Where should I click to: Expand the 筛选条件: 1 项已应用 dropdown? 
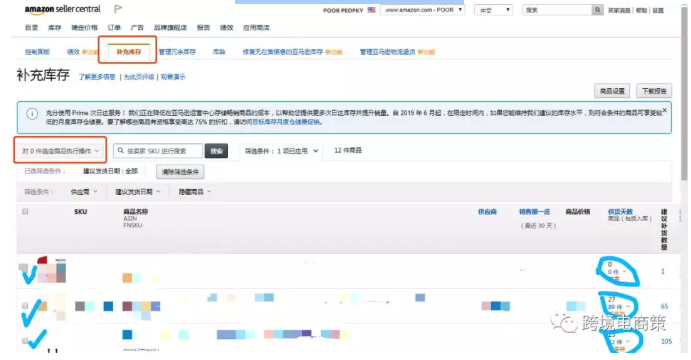coord(281,151)
